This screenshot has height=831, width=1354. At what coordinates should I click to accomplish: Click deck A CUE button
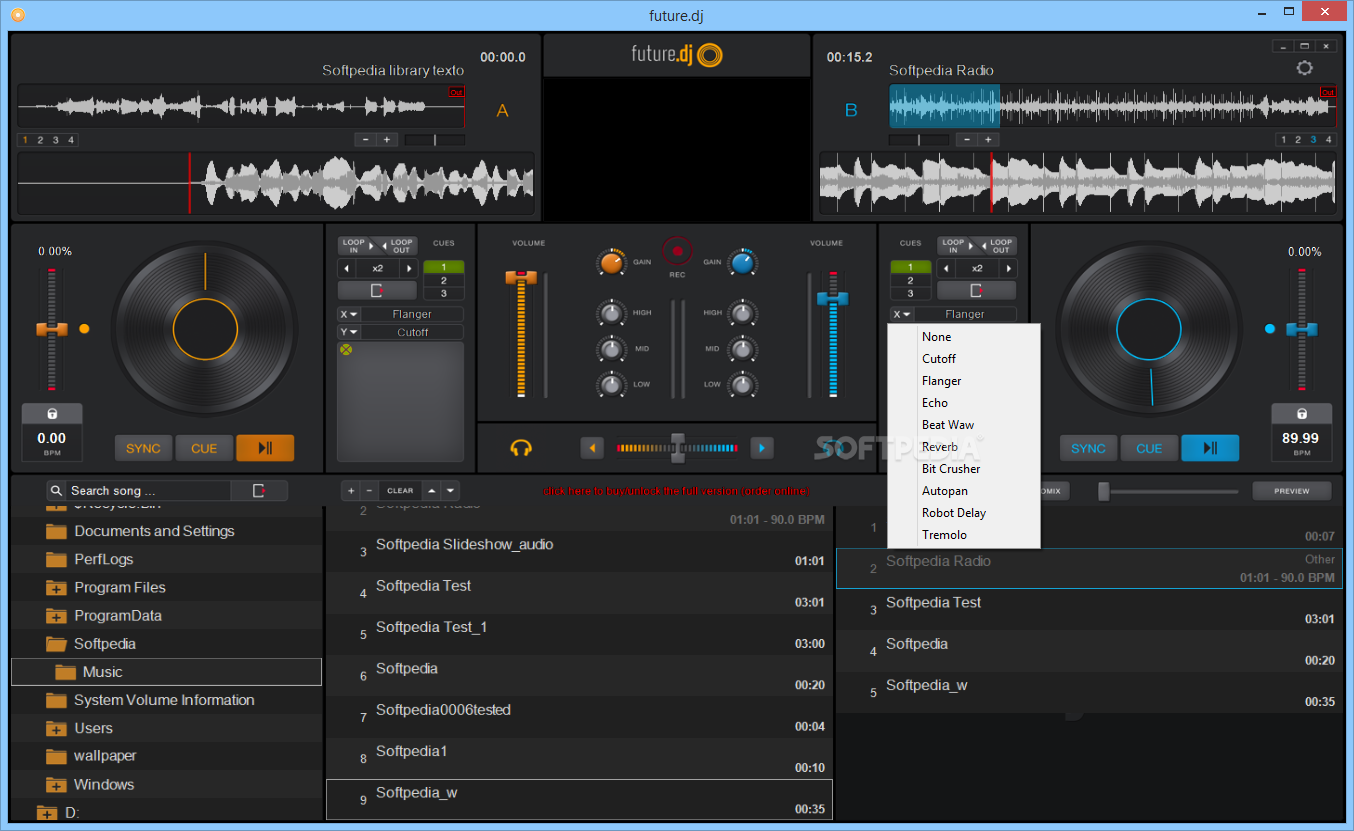click(x=204, y=448)
